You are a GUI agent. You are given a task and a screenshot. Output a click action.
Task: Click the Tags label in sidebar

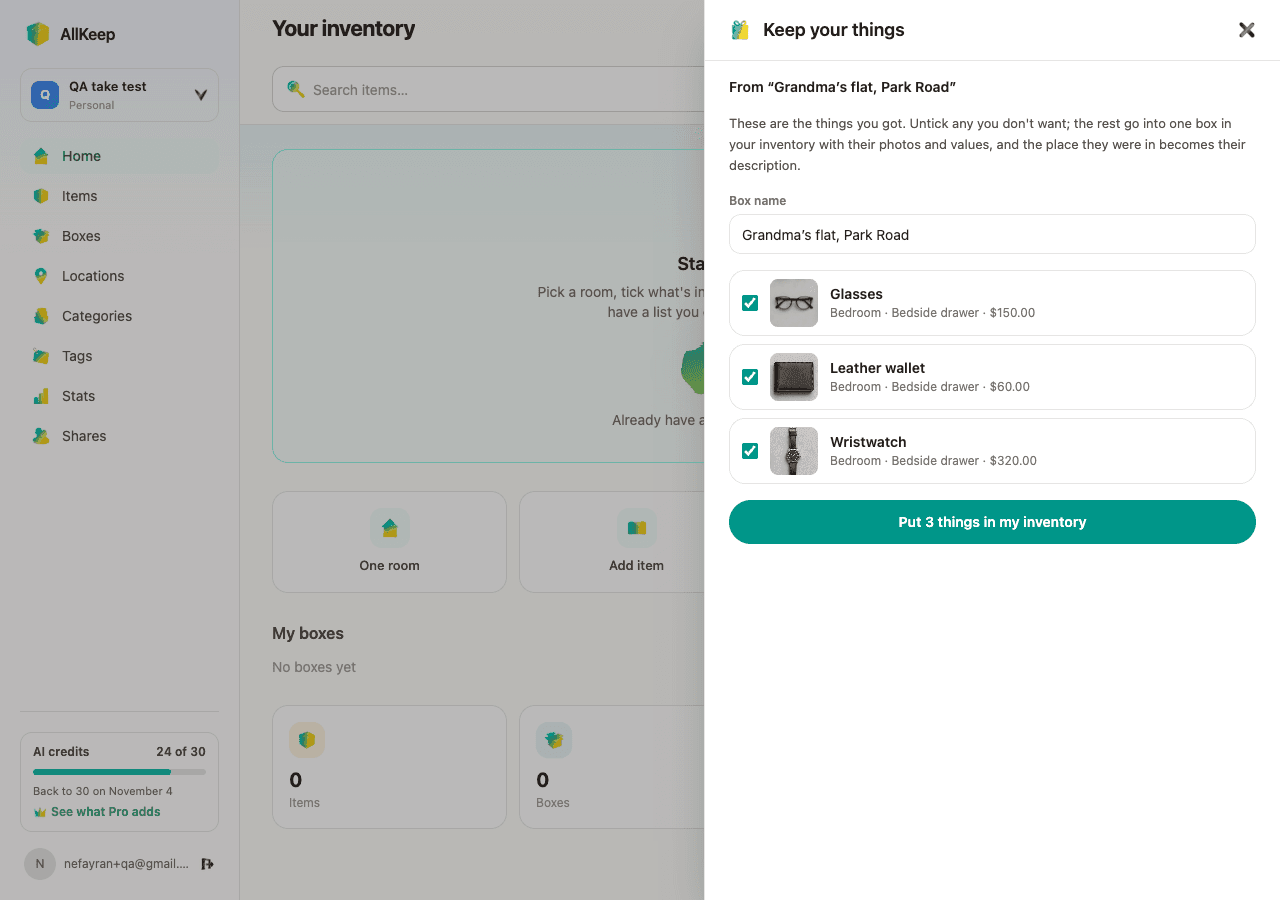coord(77,356)
